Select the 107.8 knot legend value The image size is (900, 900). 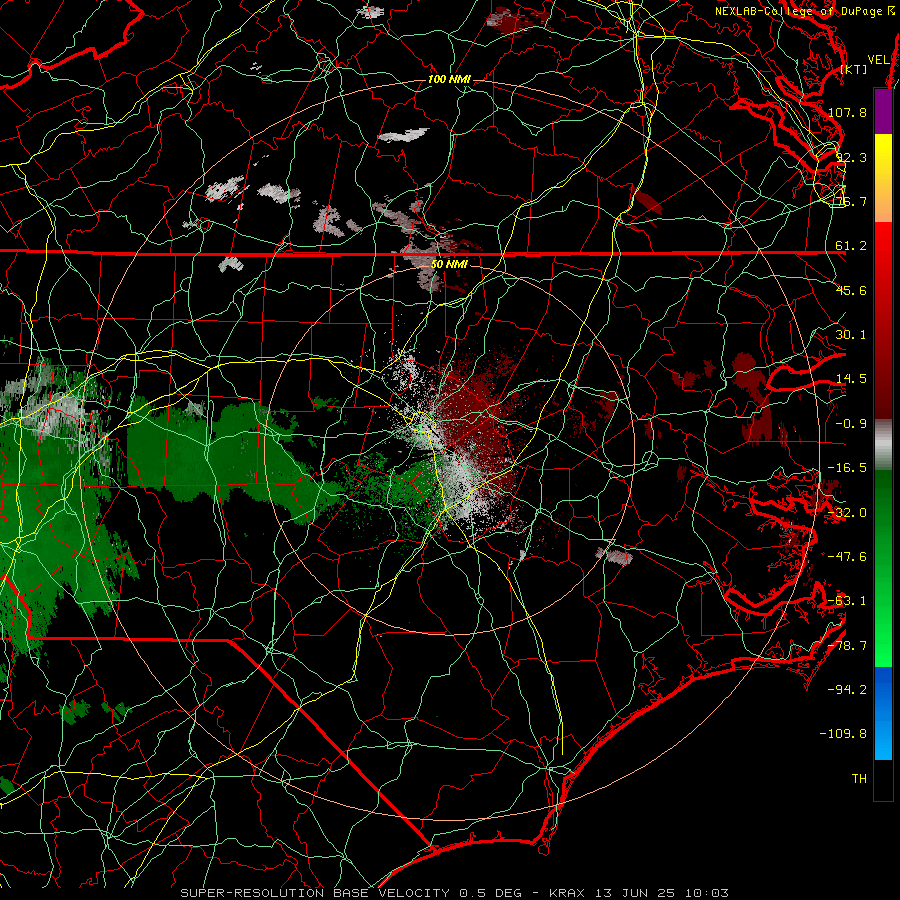[847, 112]
